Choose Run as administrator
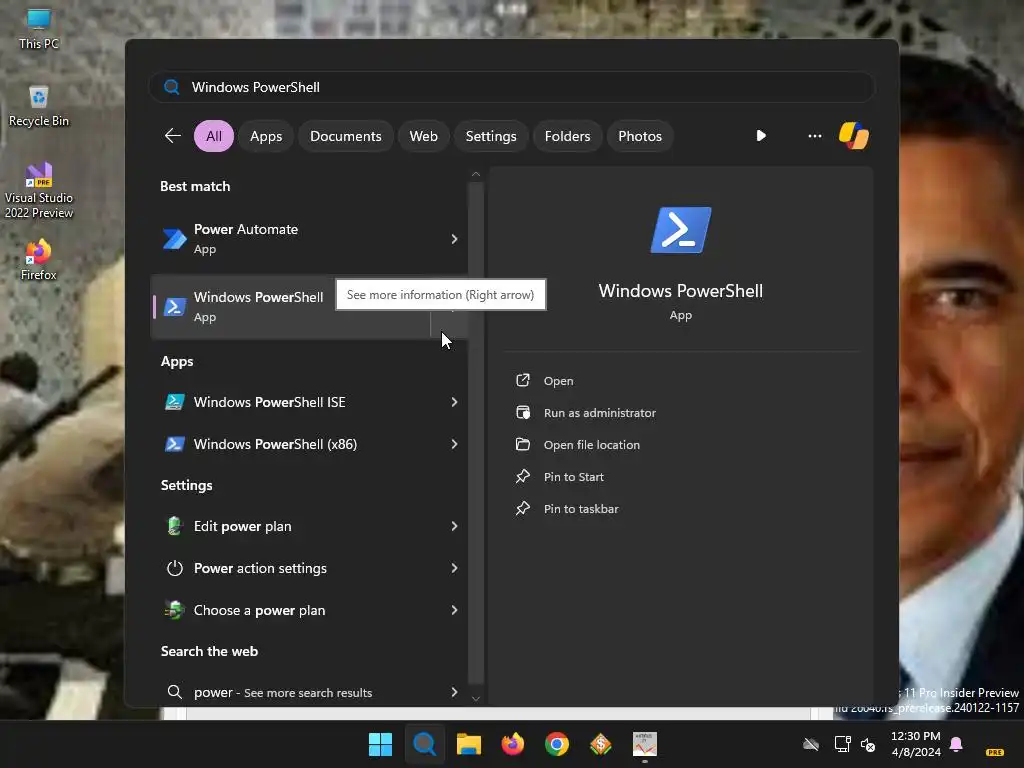 point(600,413)
